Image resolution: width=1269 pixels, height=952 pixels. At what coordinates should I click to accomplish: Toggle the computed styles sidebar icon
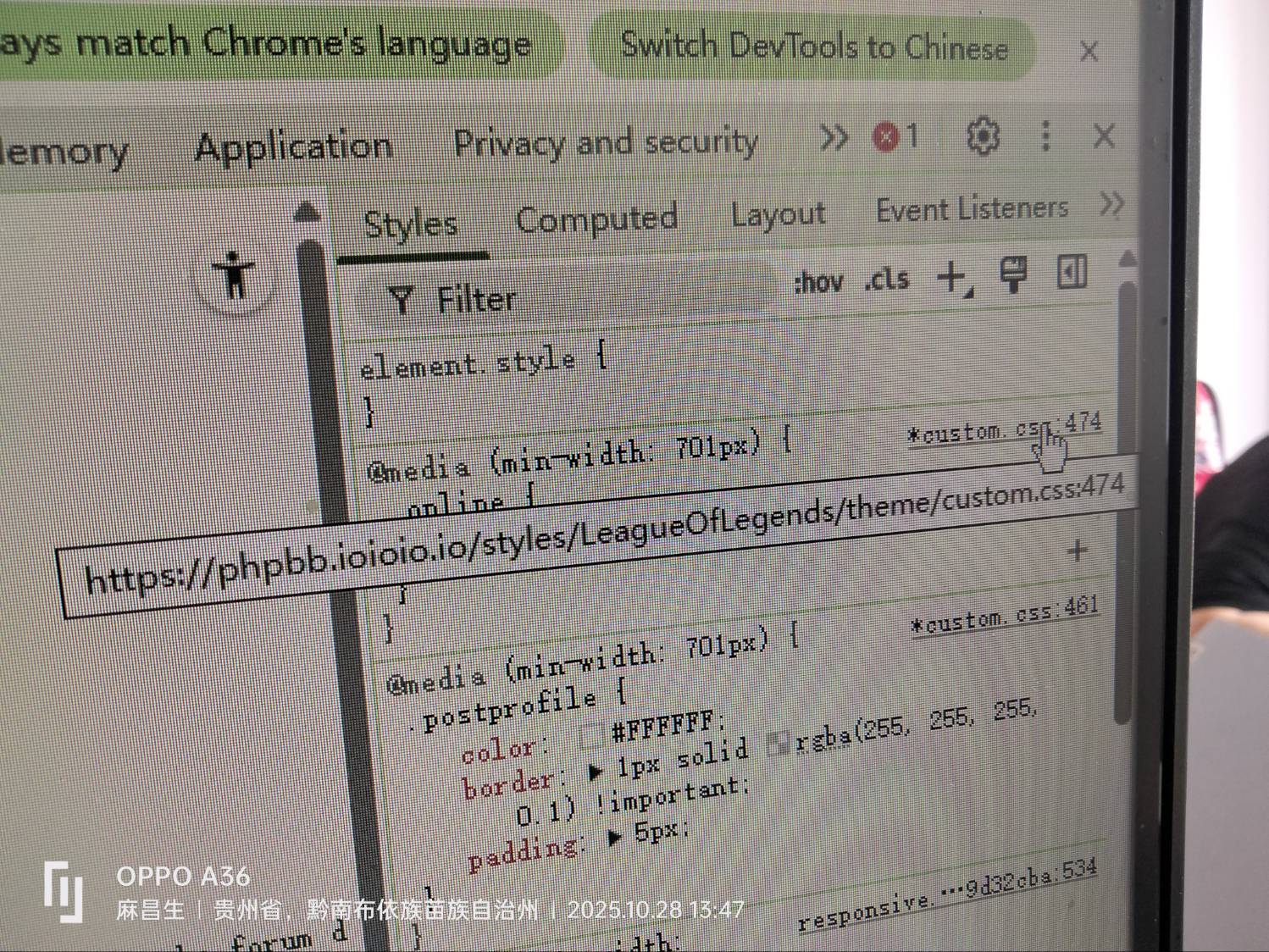coord(1072,273)
